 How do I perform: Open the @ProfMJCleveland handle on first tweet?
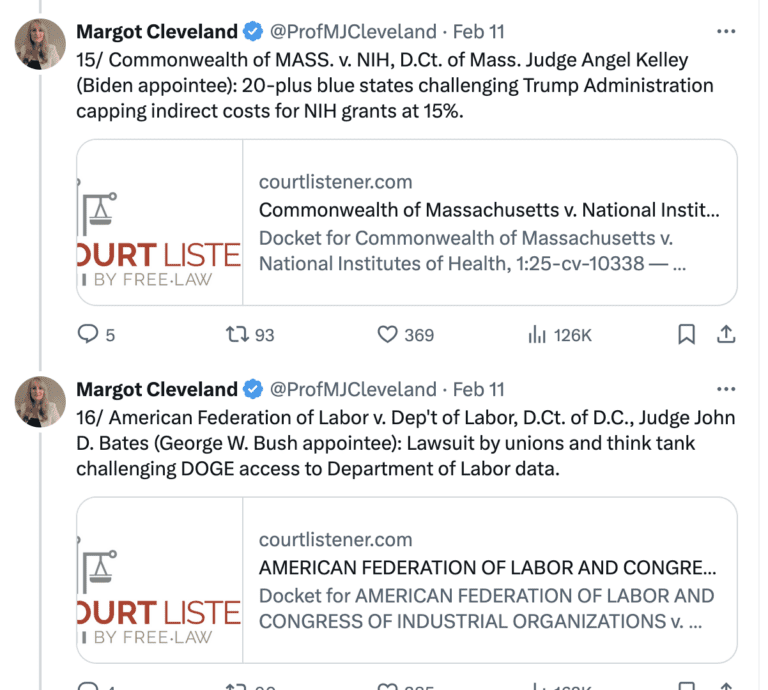[x=353, y=32]
